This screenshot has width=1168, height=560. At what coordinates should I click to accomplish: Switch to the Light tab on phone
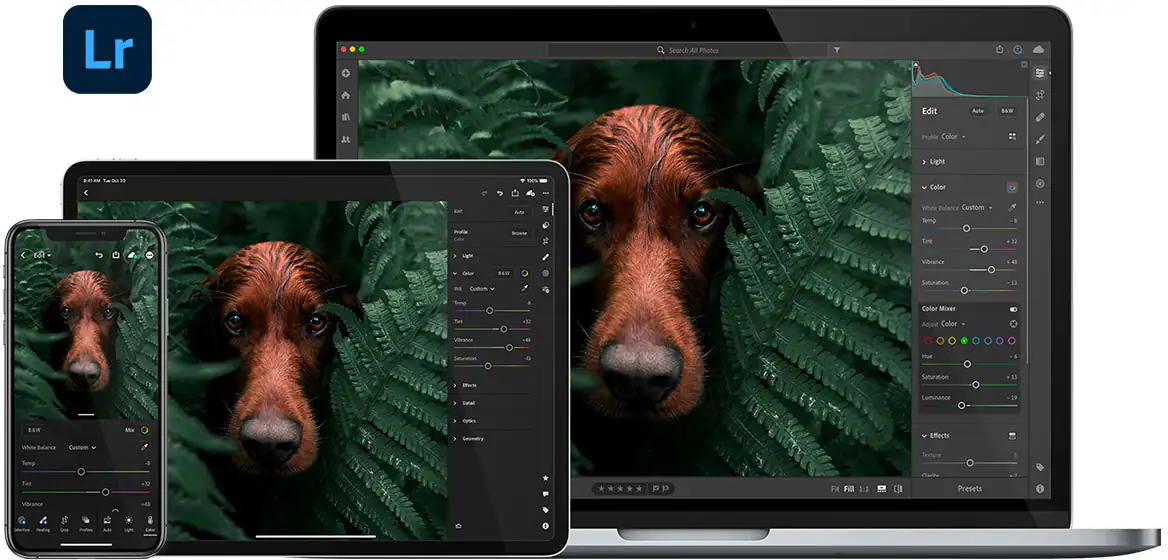[129, 521]
